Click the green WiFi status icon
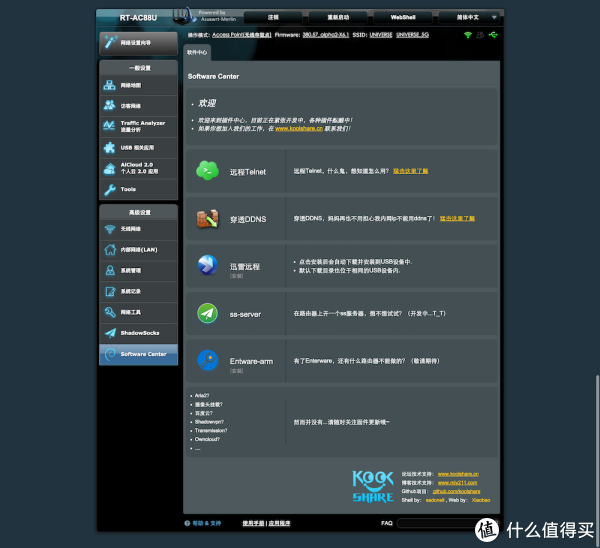This screenshot has width=600, height=548. tap(467, 35)
